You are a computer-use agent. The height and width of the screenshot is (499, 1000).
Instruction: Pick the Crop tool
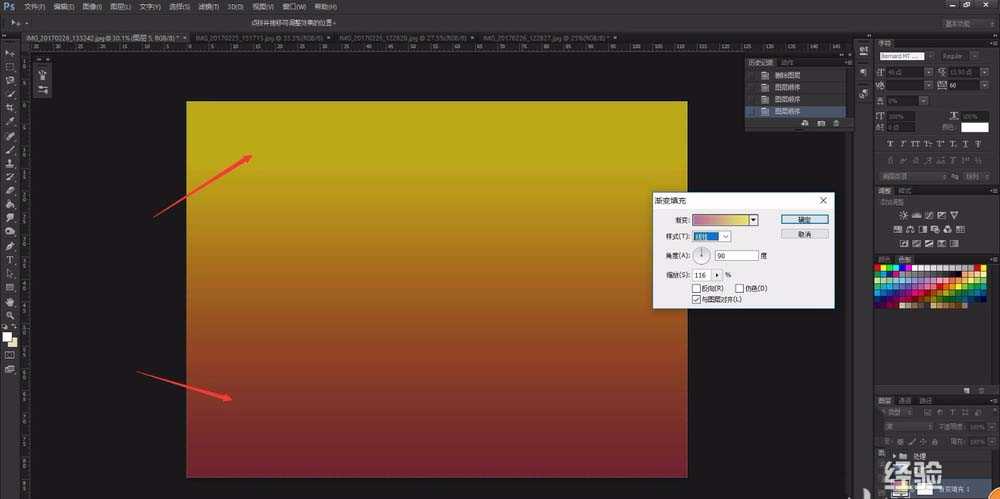pos(10,107)
